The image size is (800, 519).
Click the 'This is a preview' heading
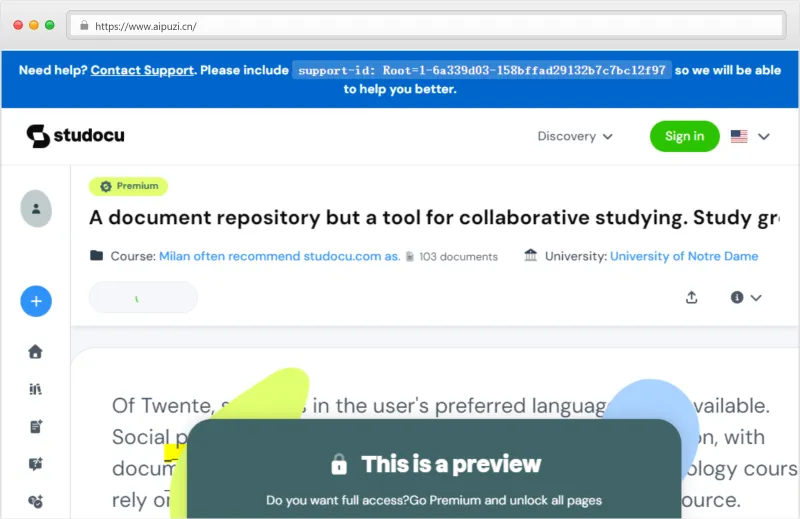click(451, 464)
